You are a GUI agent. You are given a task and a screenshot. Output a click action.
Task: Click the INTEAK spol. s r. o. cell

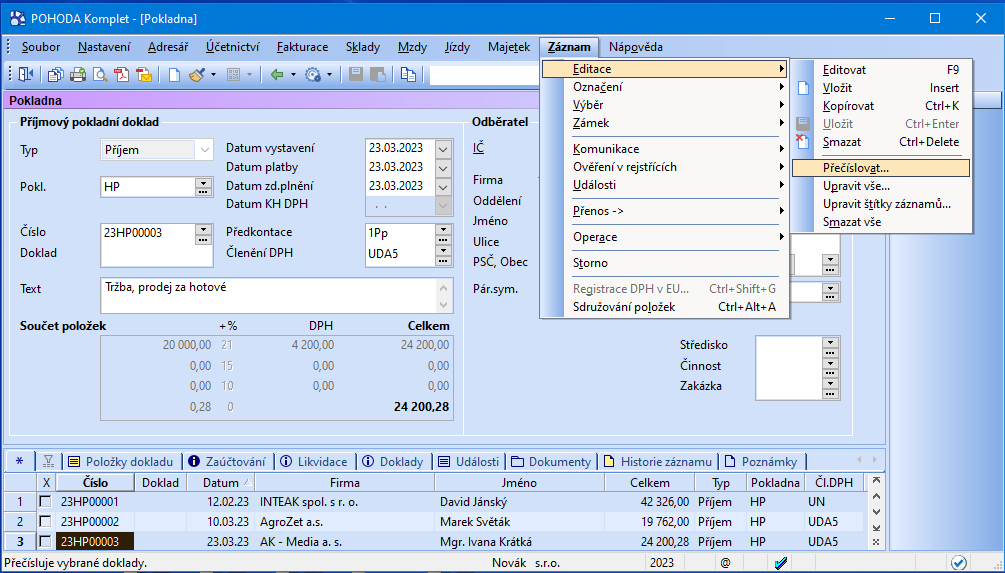344,502
